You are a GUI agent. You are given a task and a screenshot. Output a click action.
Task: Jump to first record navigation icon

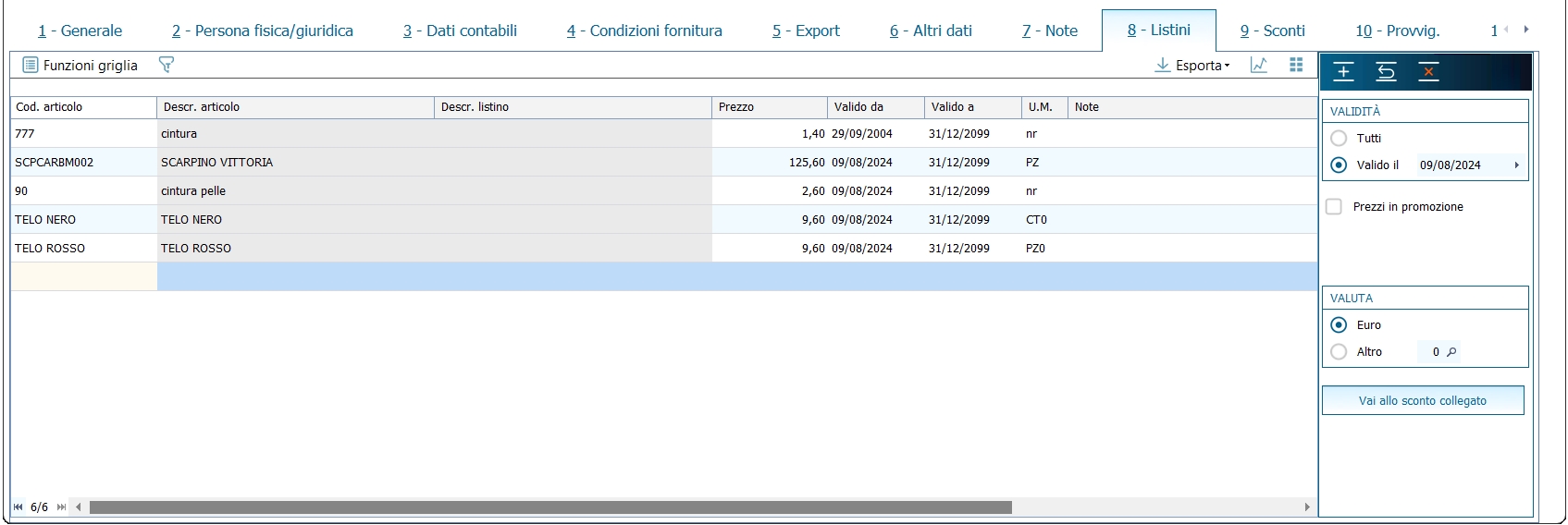[19, 507]
